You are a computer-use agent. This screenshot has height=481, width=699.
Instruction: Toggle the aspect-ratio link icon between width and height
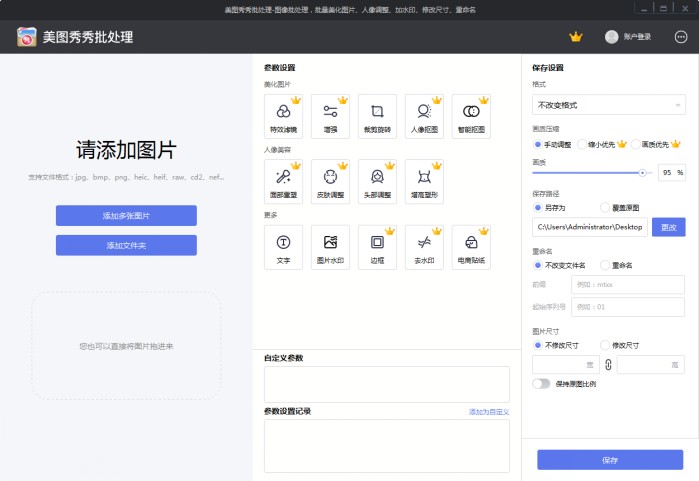click(608, 365)
